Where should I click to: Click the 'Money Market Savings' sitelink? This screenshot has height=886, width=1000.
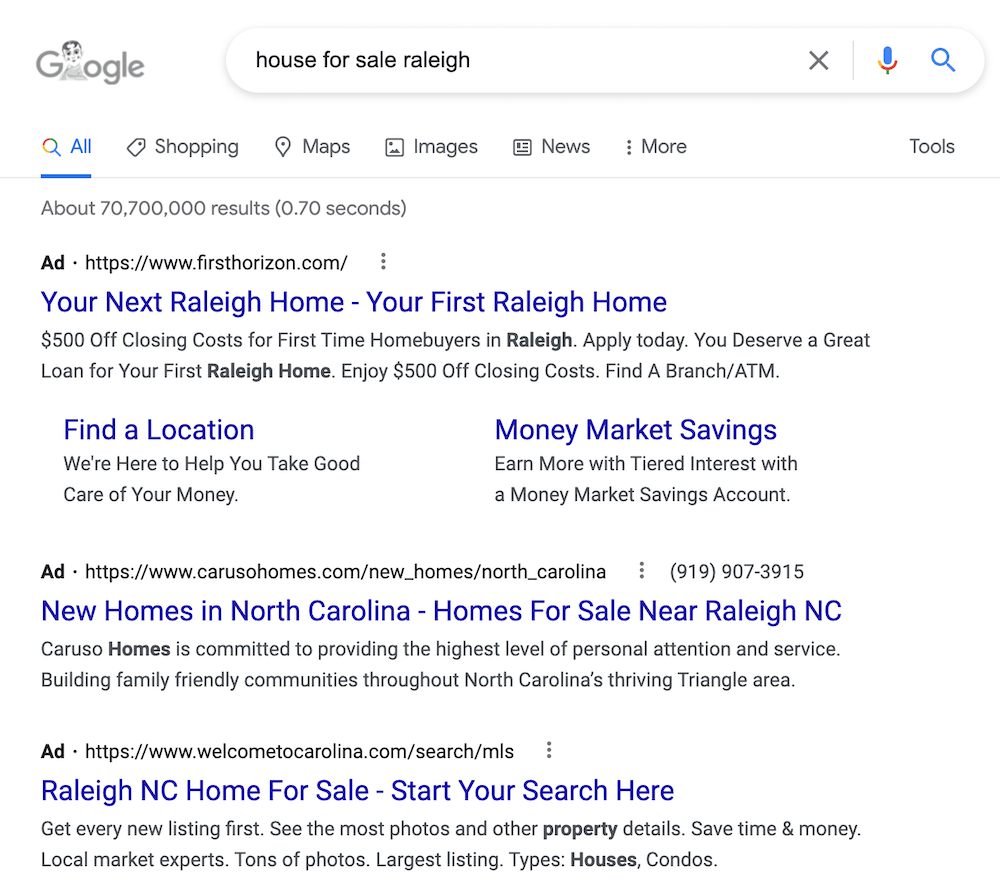[x=635, y=429]
